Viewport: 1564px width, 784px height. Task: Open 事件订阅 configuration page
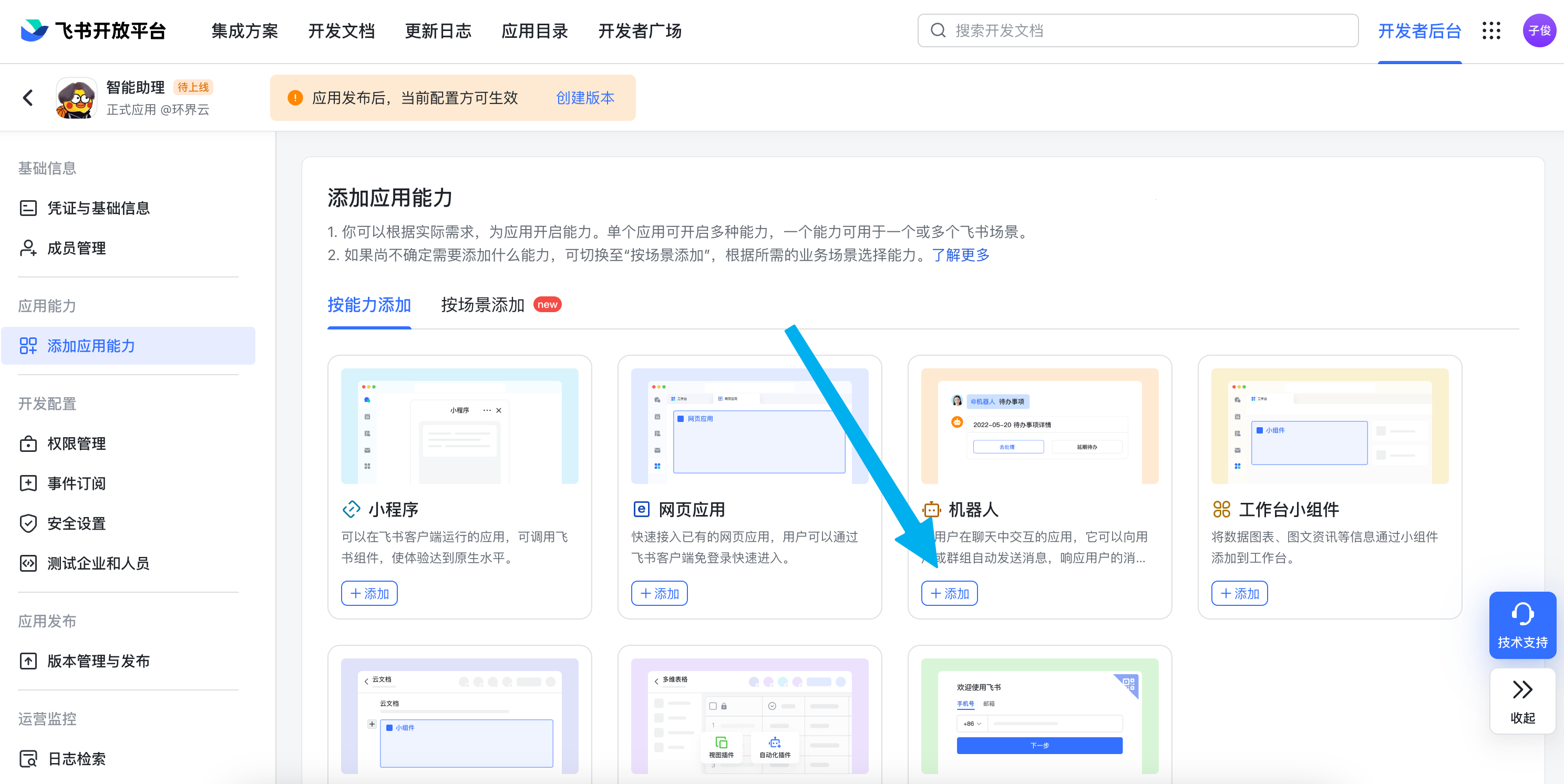[x=77, y=483]
